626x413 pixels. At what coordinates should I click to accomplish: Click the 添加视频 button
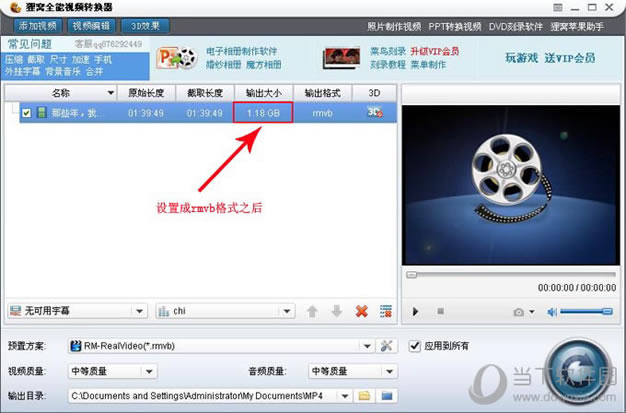pos(33,26)
